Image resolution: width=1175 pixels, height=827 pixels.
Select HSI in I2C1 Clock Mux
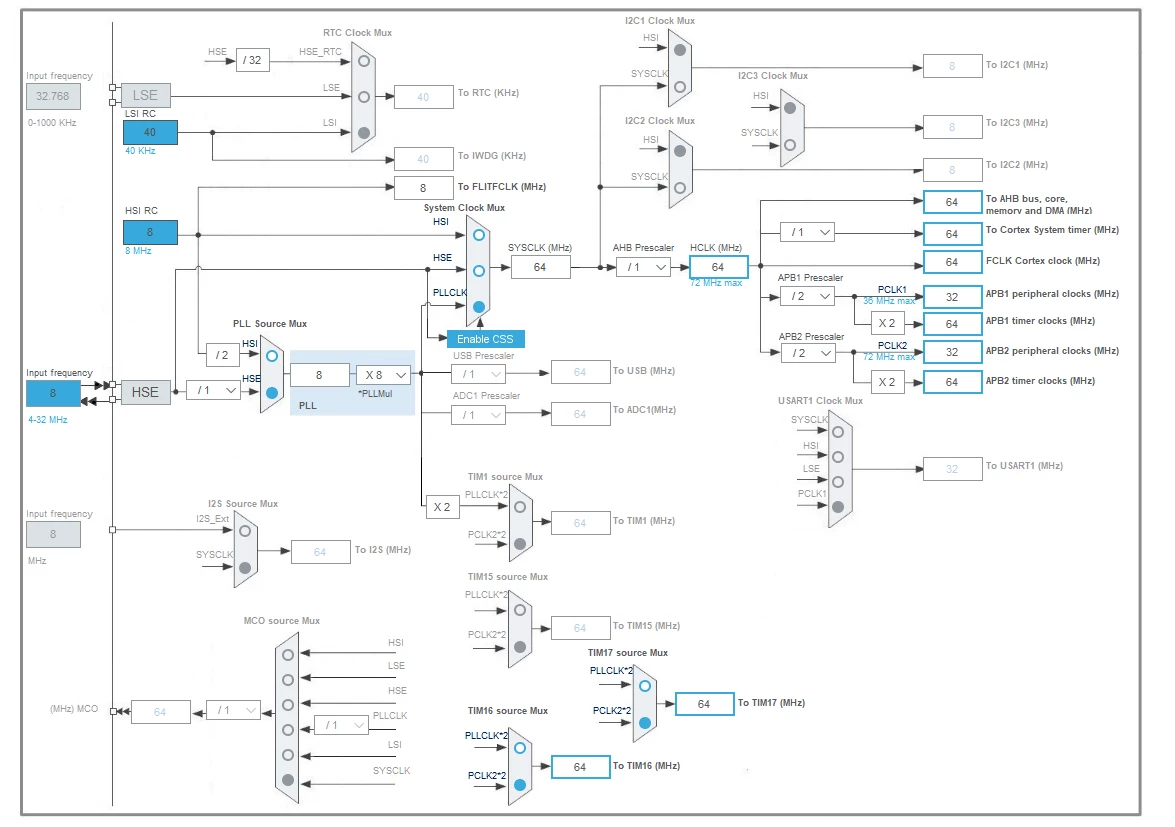(x=680, y=50)
